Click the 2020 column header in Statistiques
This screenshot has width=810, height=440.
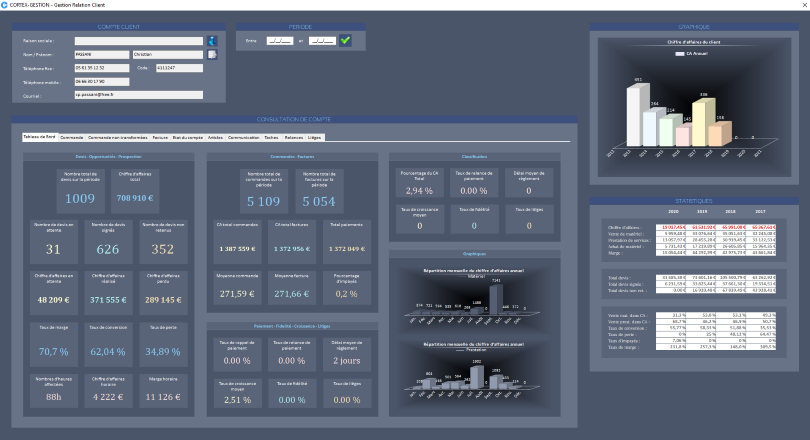(673, 212)
